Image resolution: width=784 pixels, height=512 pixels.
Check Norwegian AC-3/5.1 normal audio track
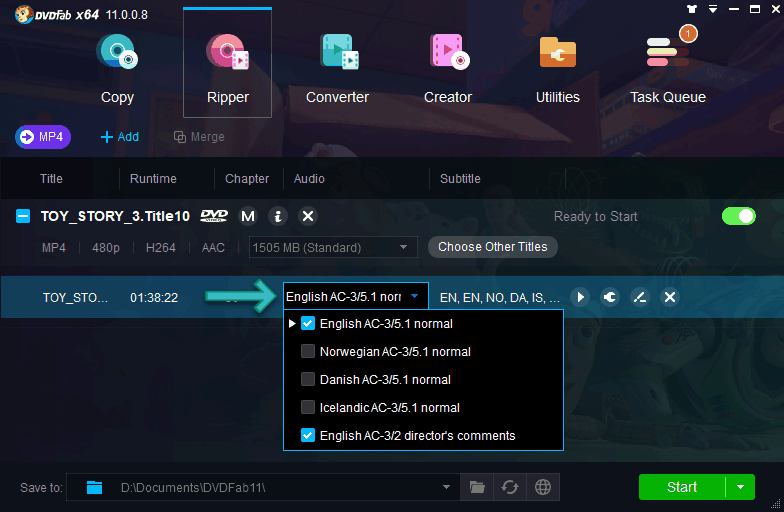click(x=308, y=352)
